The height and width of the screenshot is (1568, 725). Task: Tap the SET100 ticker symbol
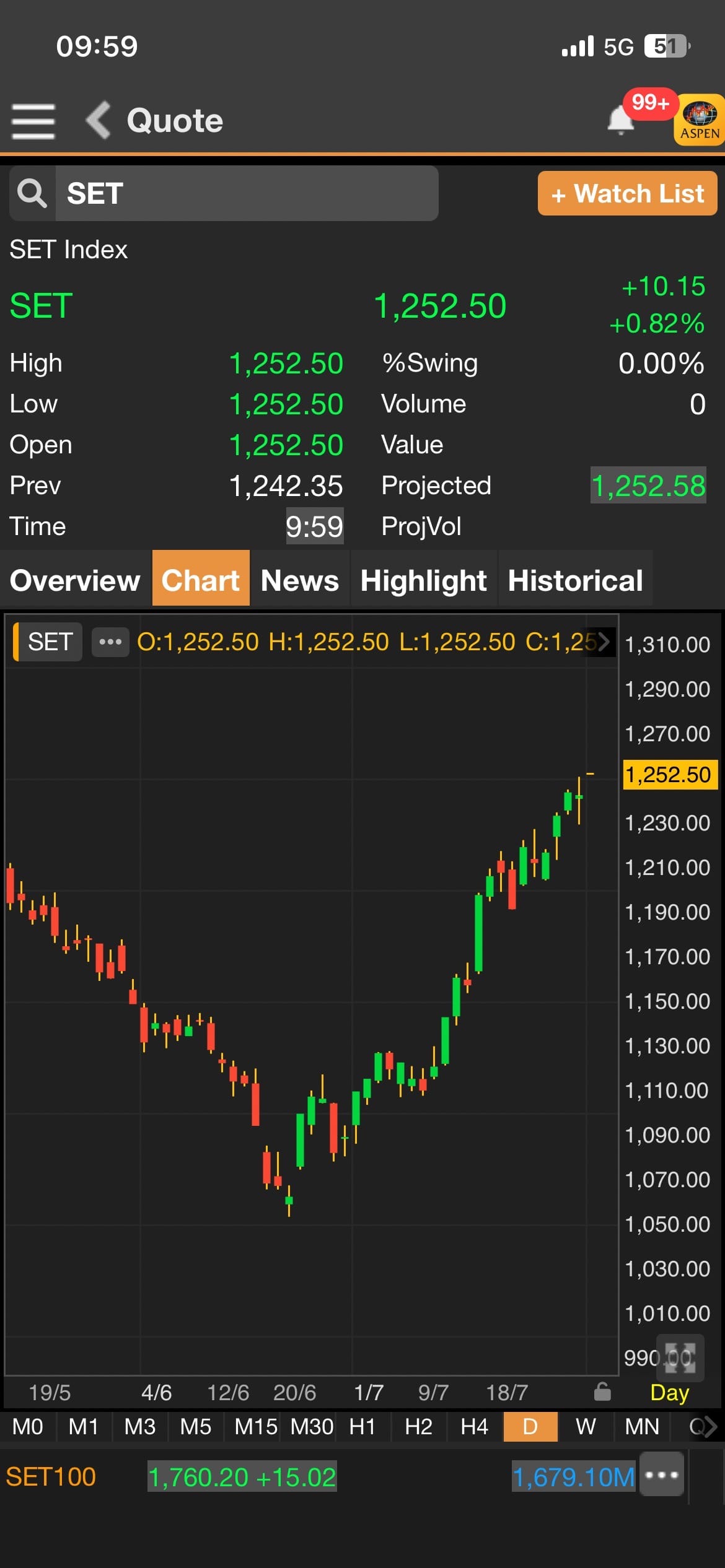pos(51,1477)
